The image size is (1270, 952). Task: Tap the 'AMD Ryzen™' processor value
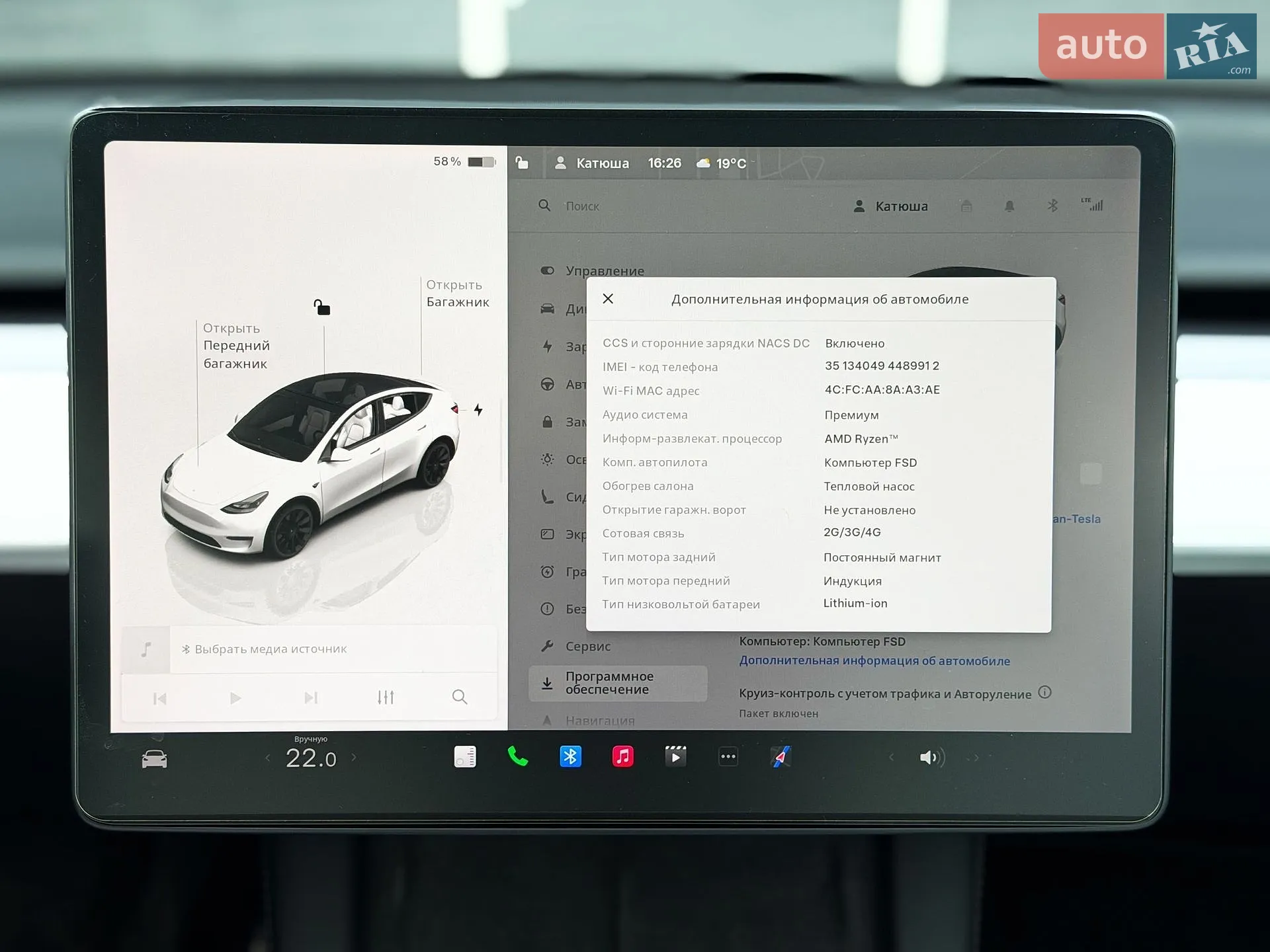pyautogui.click(x=861, y=439)
